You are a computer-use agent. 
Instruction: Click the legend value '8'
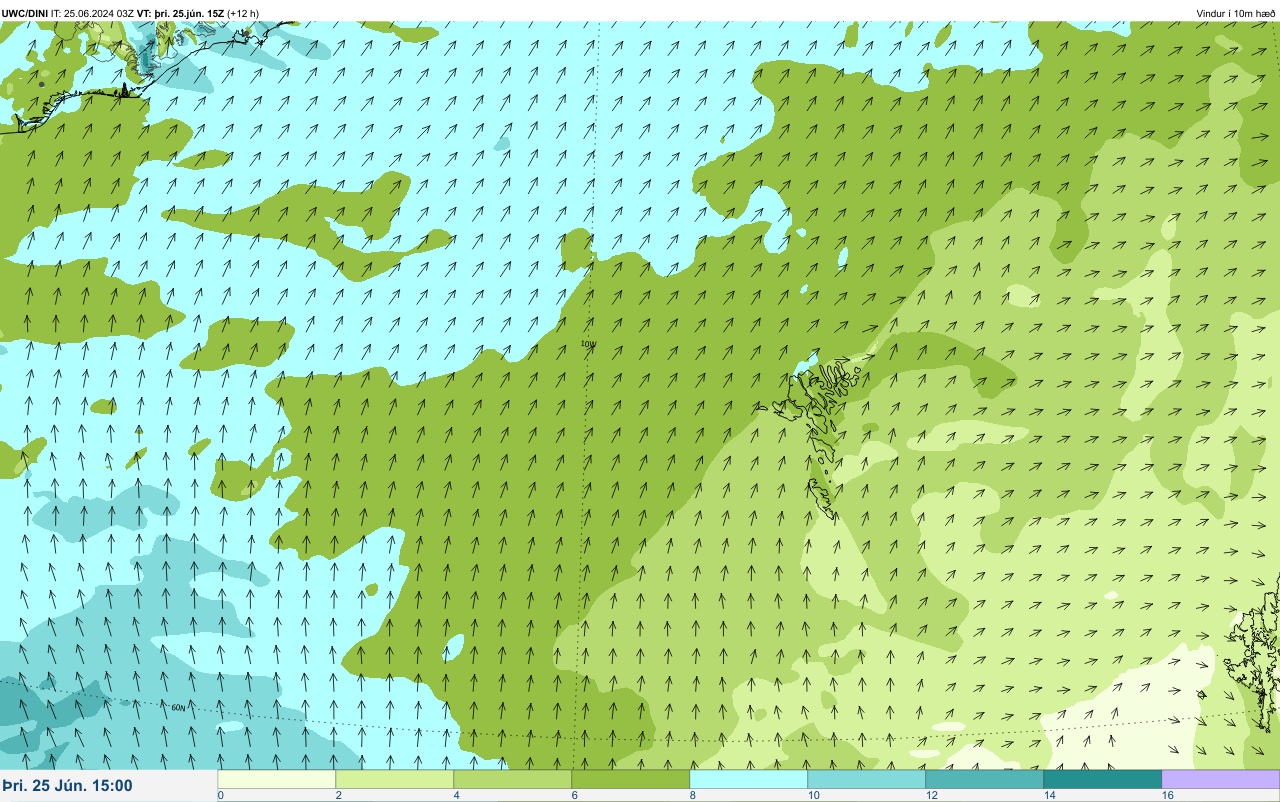[692, 795]
